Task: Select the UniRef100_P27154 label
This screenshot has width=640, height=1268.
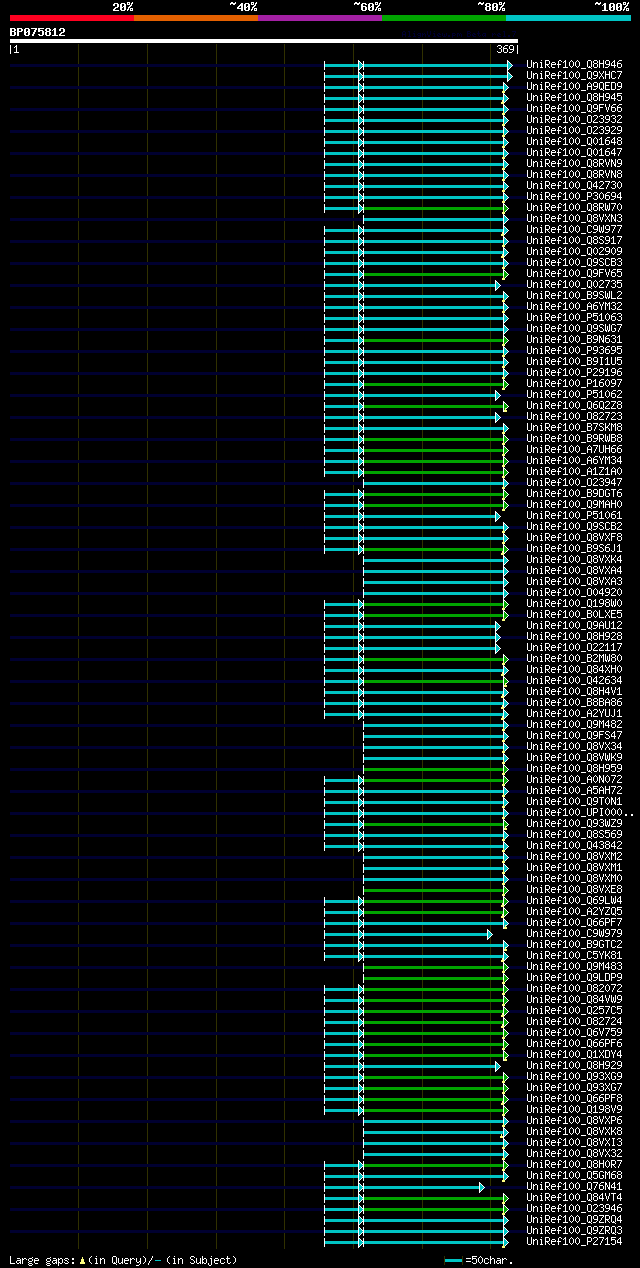Action: (575, 1241)
